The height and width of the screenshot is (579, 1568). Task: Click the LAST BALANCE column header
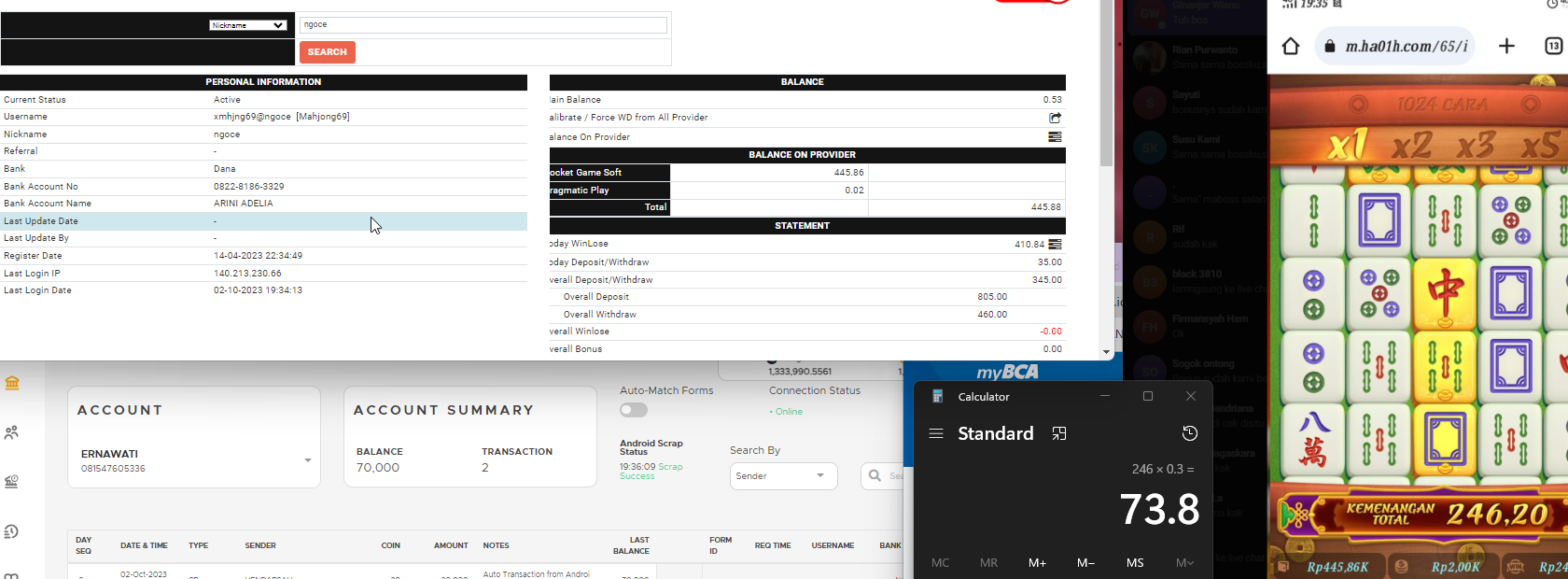coord(632,545)
